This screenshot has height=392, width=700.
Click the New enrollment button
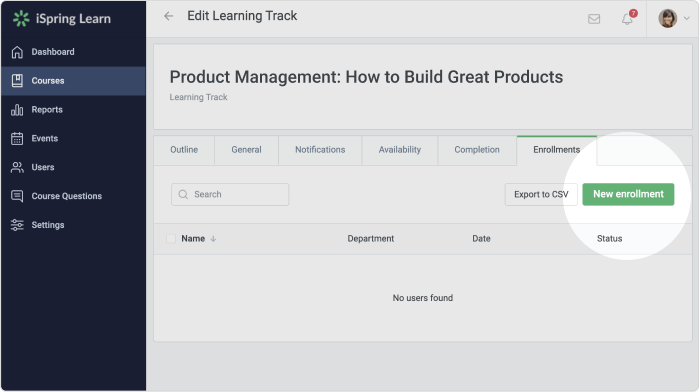(x=628, y=194)
